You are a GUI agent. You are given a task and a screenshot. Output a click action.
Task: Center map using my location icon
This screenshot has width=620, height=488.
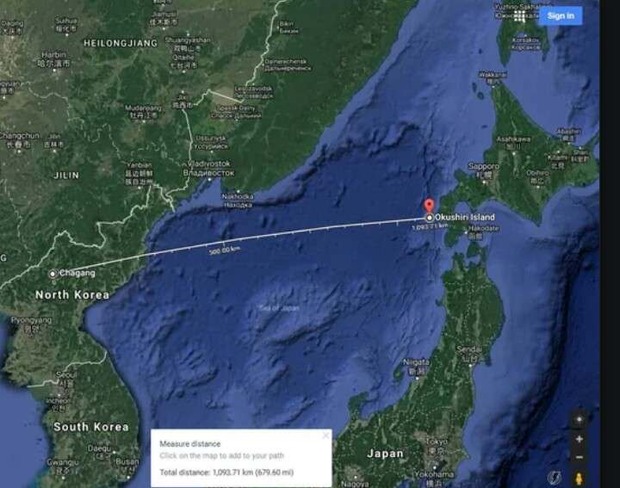[579, 420]
